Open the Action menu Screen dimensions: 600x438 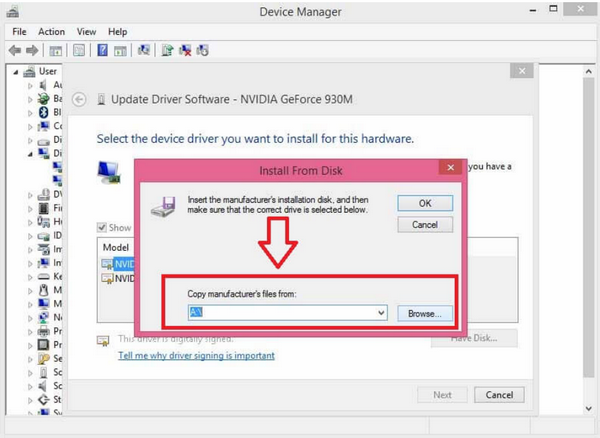coord(51,31)
